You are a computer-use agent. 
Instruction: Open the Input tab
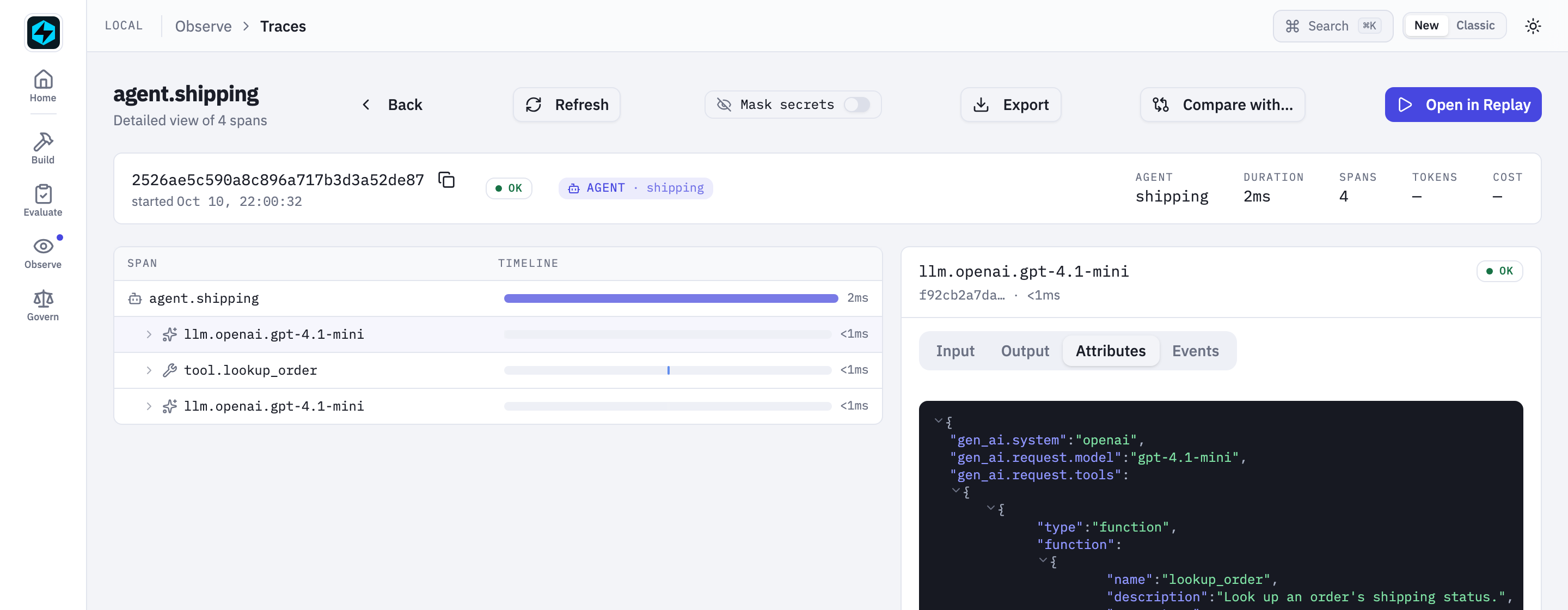click(954, 351)
